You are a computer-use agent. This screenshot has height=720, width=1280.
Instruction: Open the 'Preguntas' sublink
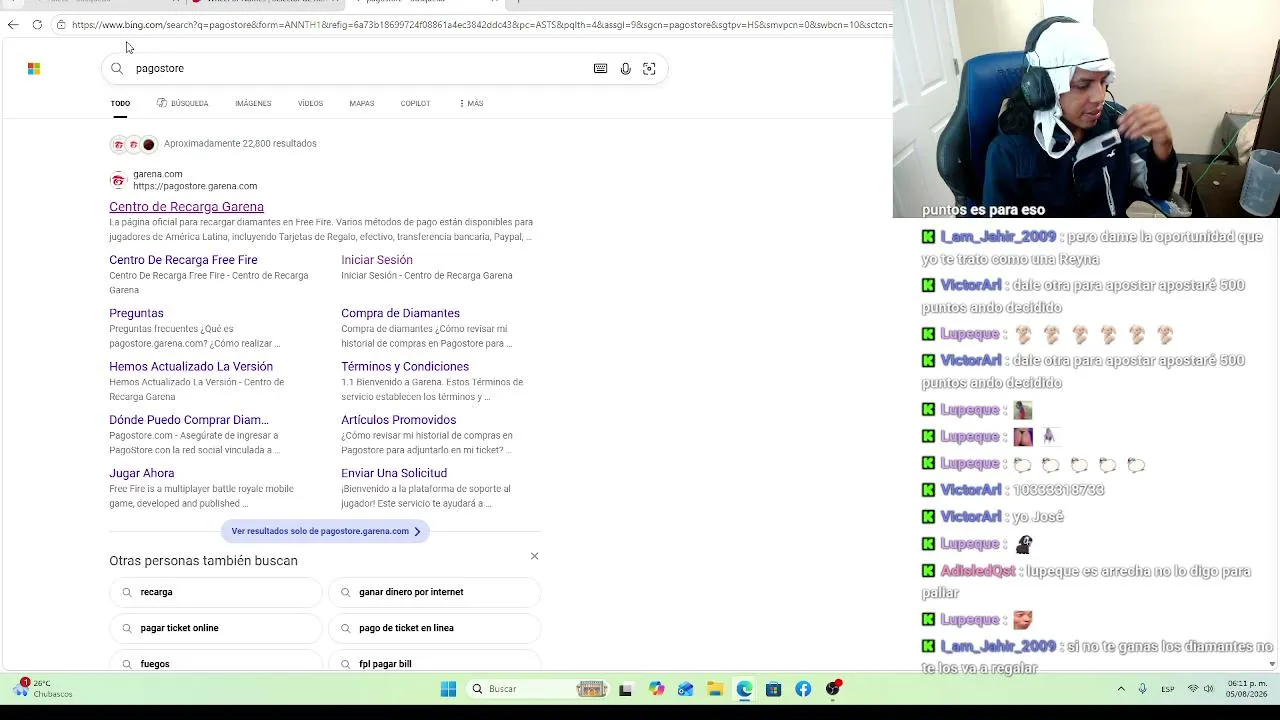[136, 313]
